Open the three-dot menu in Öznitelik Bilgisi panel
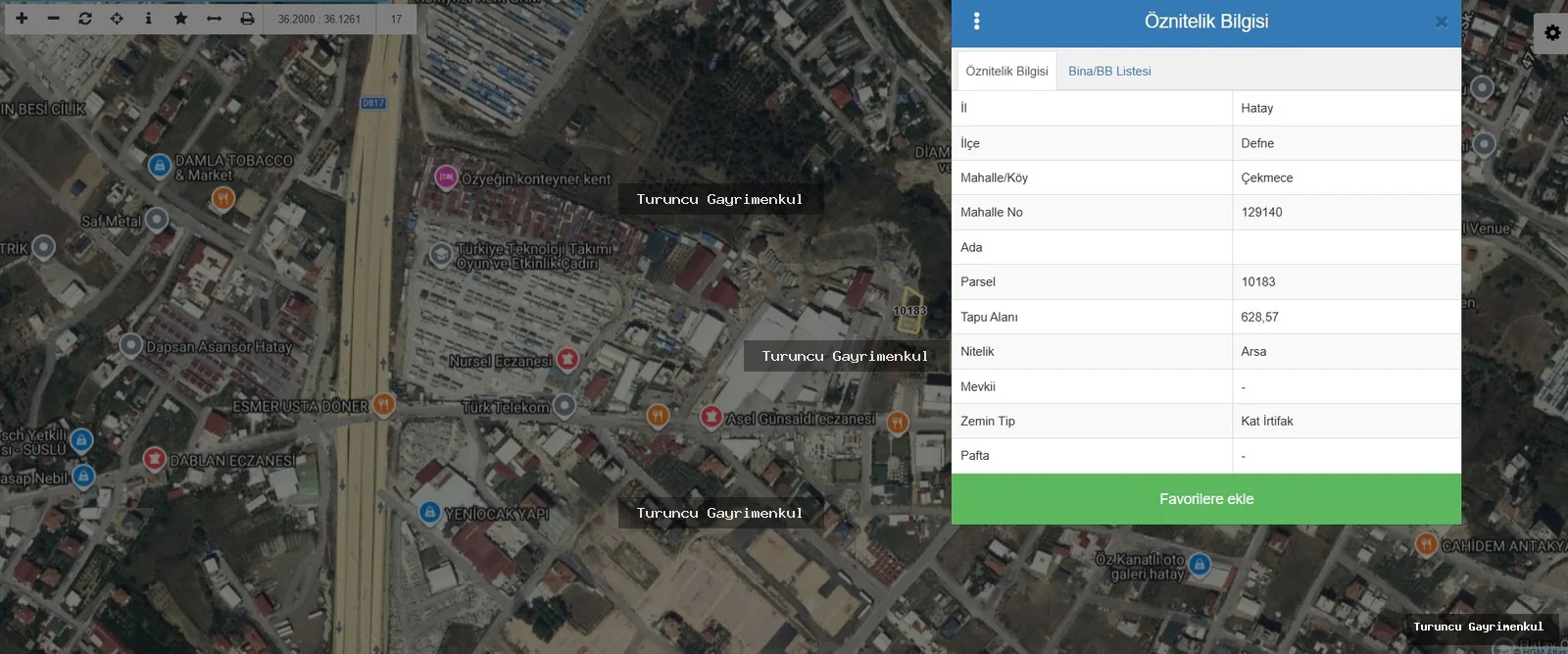1568x654 pixels. point(976,22)
